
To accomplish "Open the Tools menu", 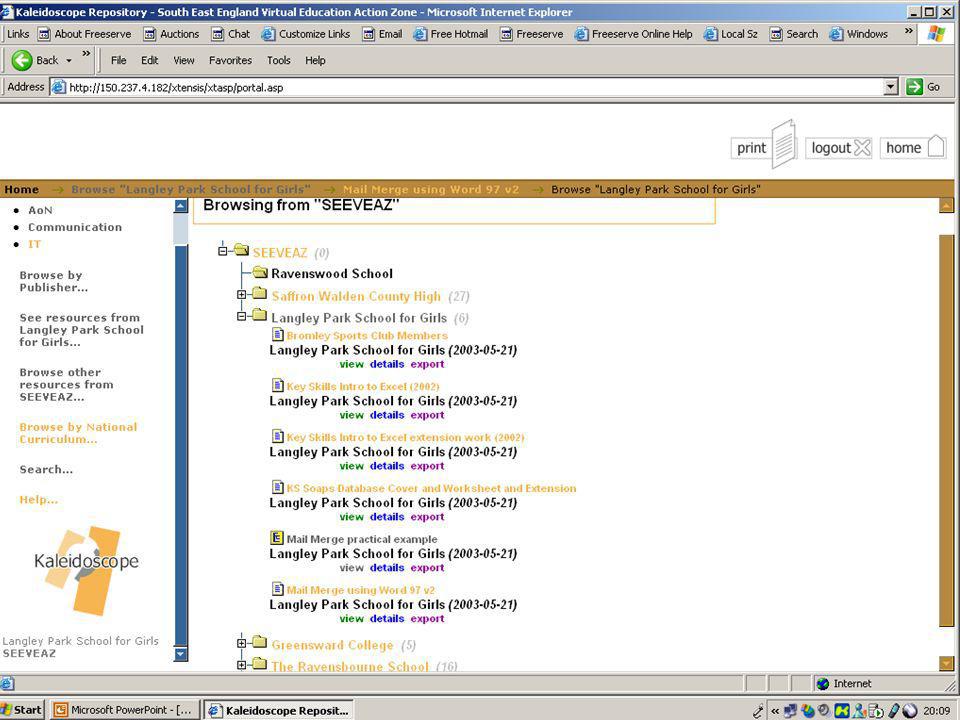I will tap(279, 60).
